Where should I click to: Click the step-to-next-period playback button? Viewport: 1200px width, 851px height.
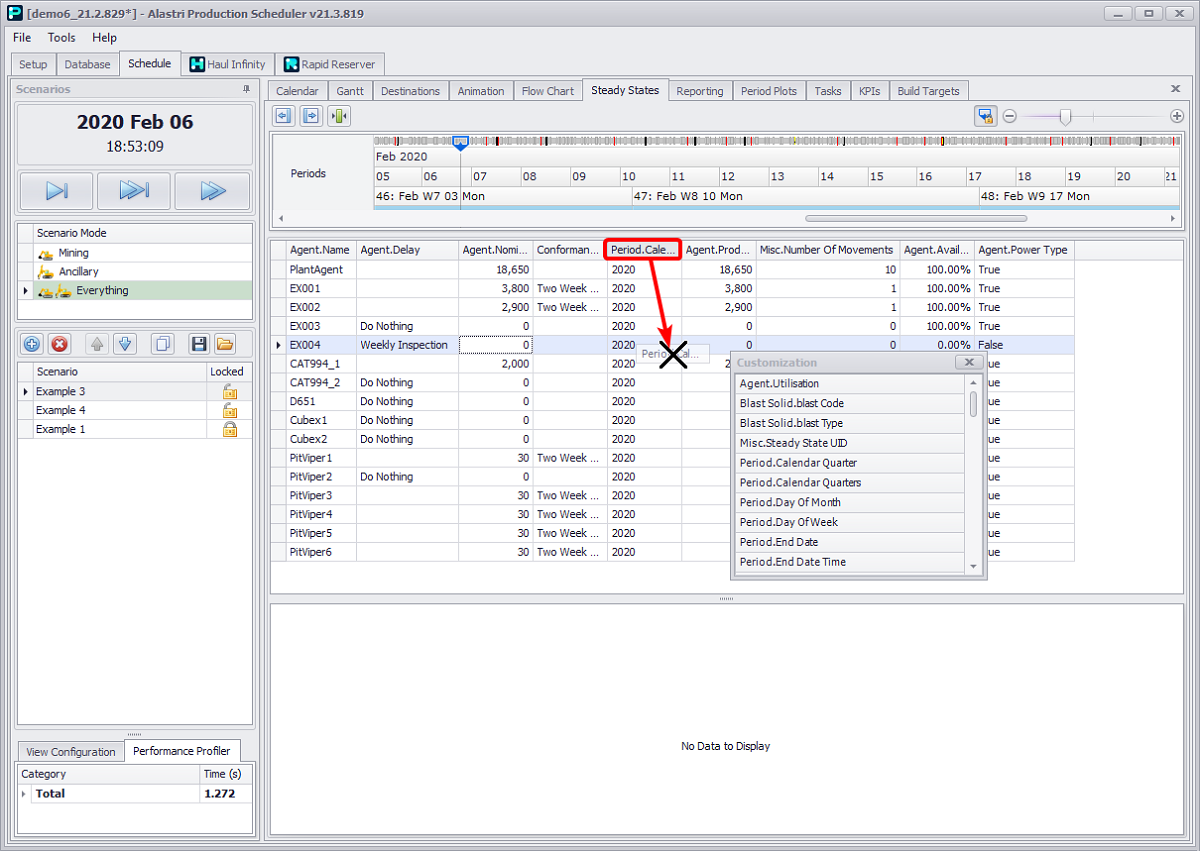click(x=56, y=191)
